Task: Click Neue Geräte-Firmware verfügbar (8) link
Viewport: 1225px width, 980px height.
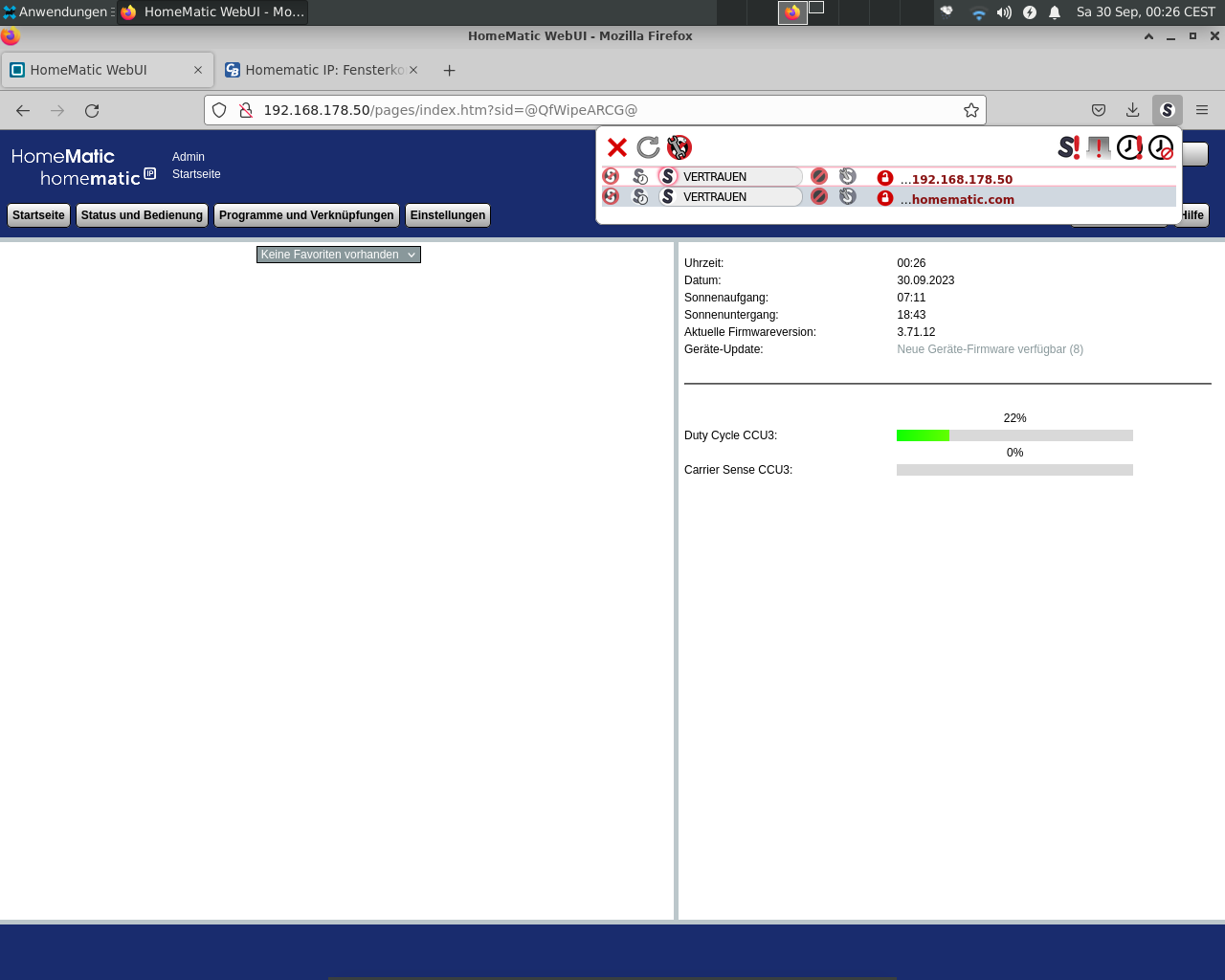Action: [x=991, y=349]
